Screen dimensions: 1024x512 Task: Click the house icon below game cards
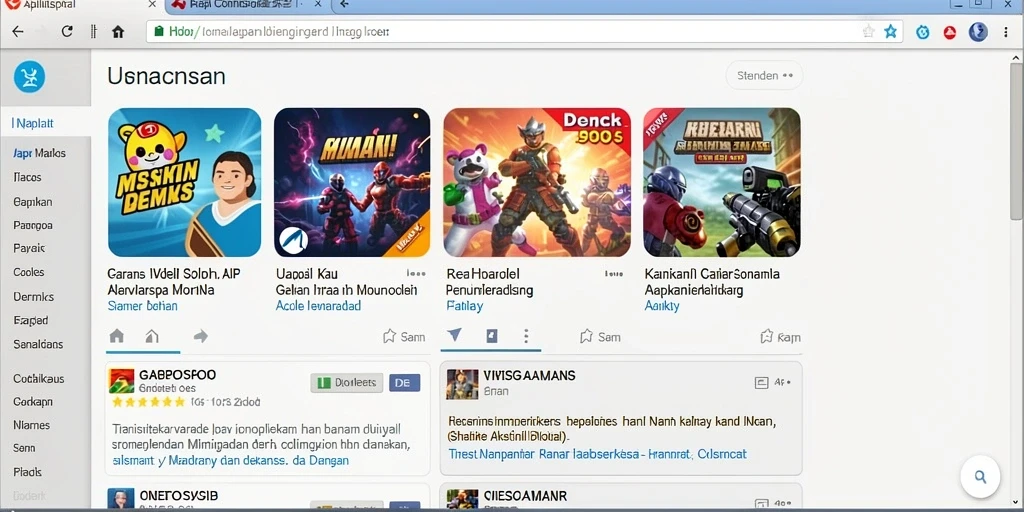(117, 336)
